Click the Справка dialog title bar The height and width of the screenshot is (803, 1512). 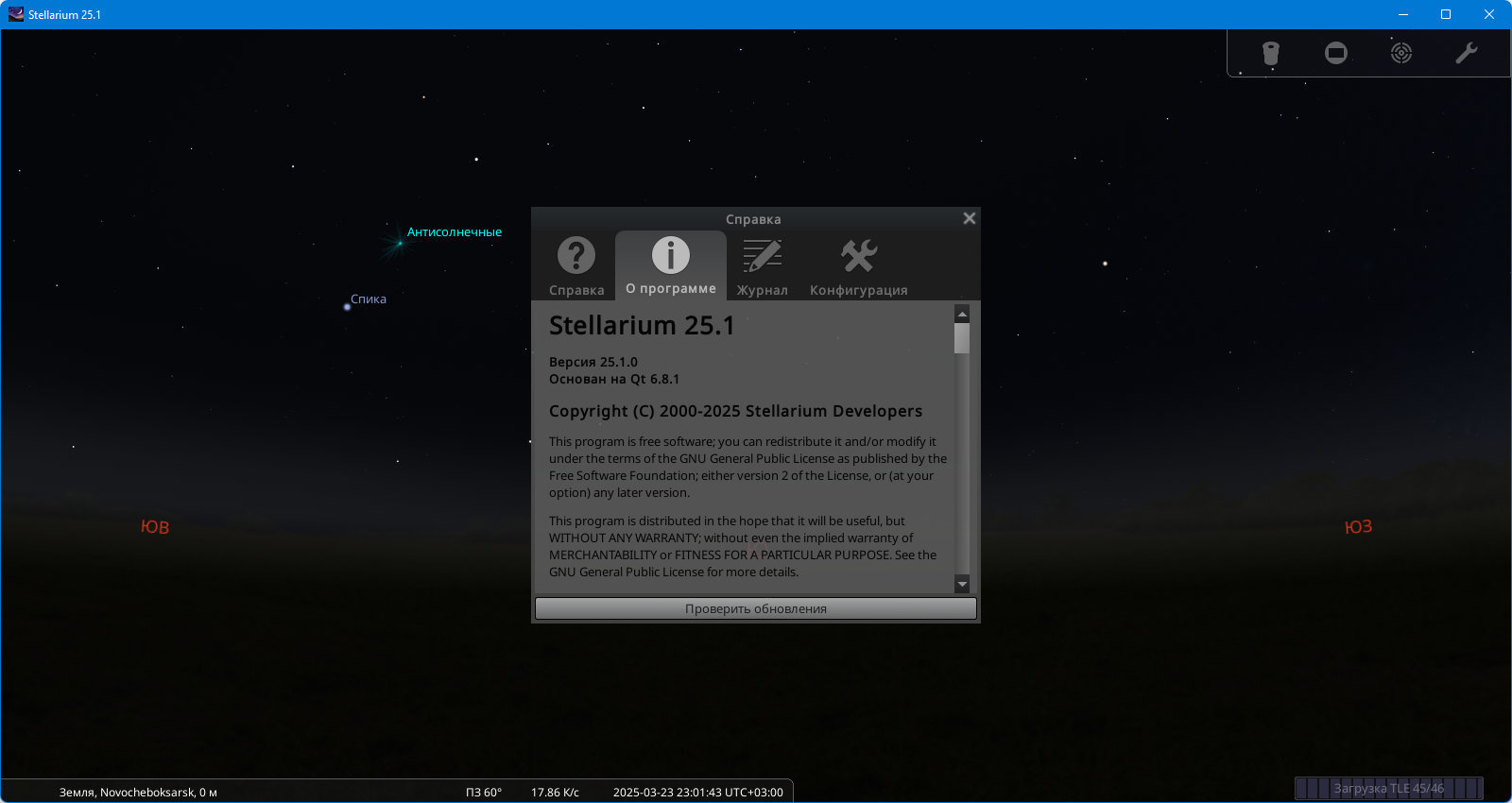pyautogui.click(x=753, y=219)
